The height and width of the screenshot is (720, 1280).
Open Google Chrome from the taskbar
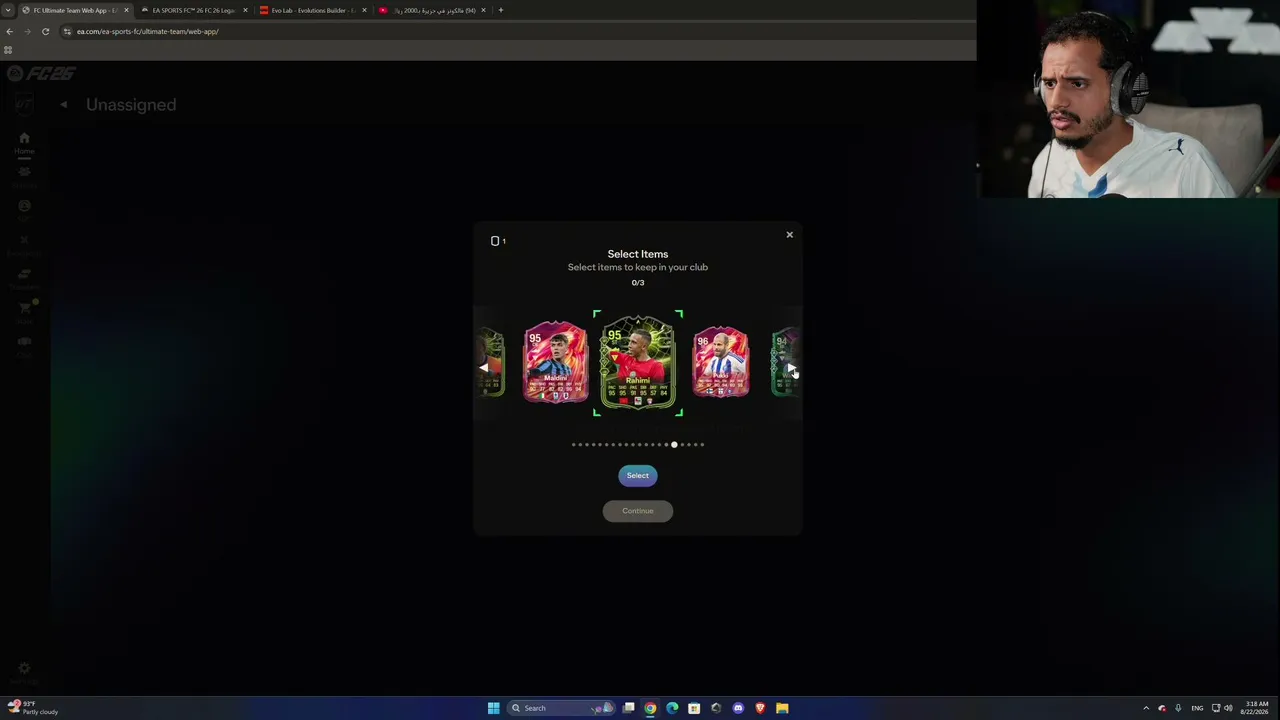point(650,708)
